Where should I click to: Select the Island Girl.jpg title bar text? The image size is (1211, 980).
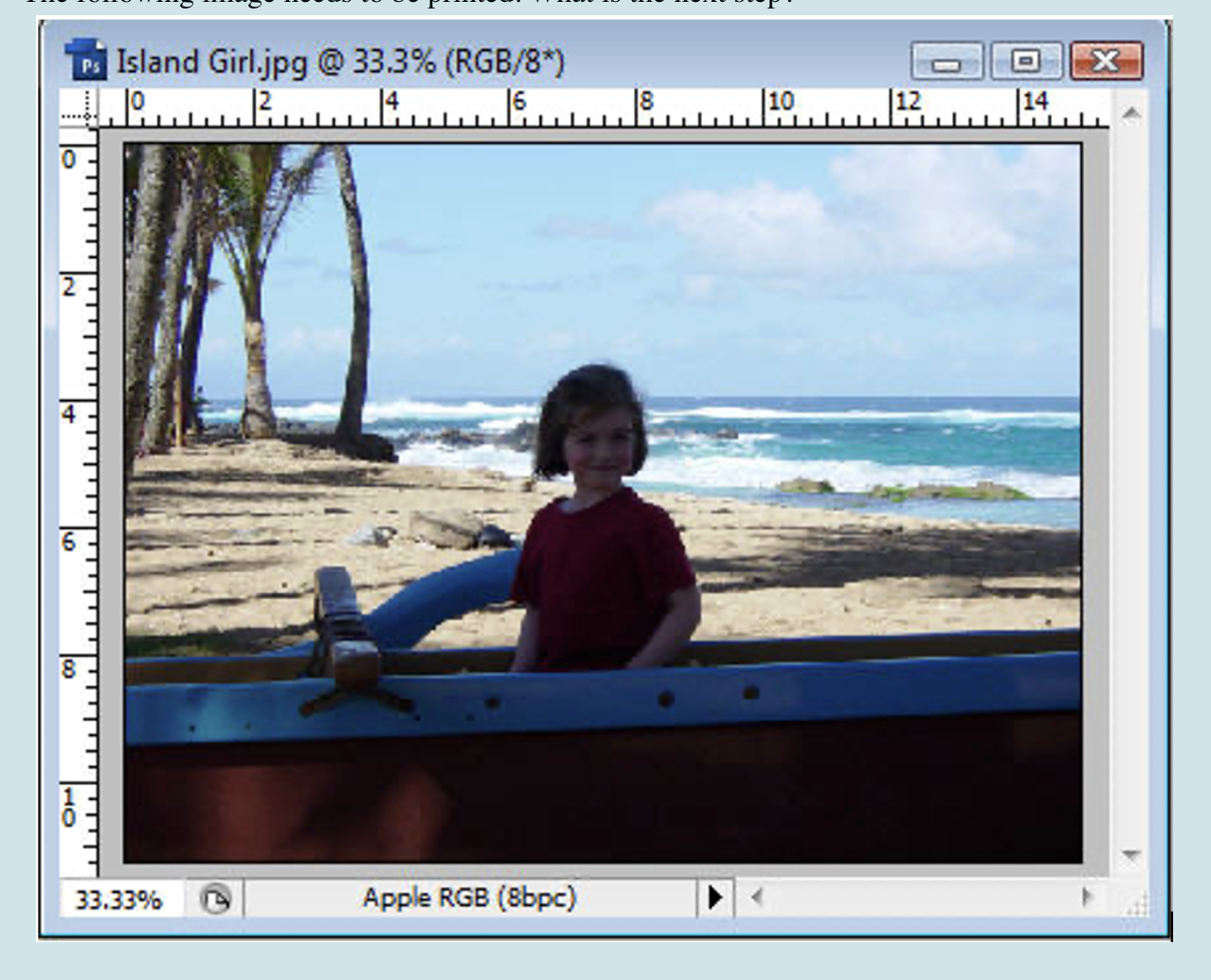point(340,63)
